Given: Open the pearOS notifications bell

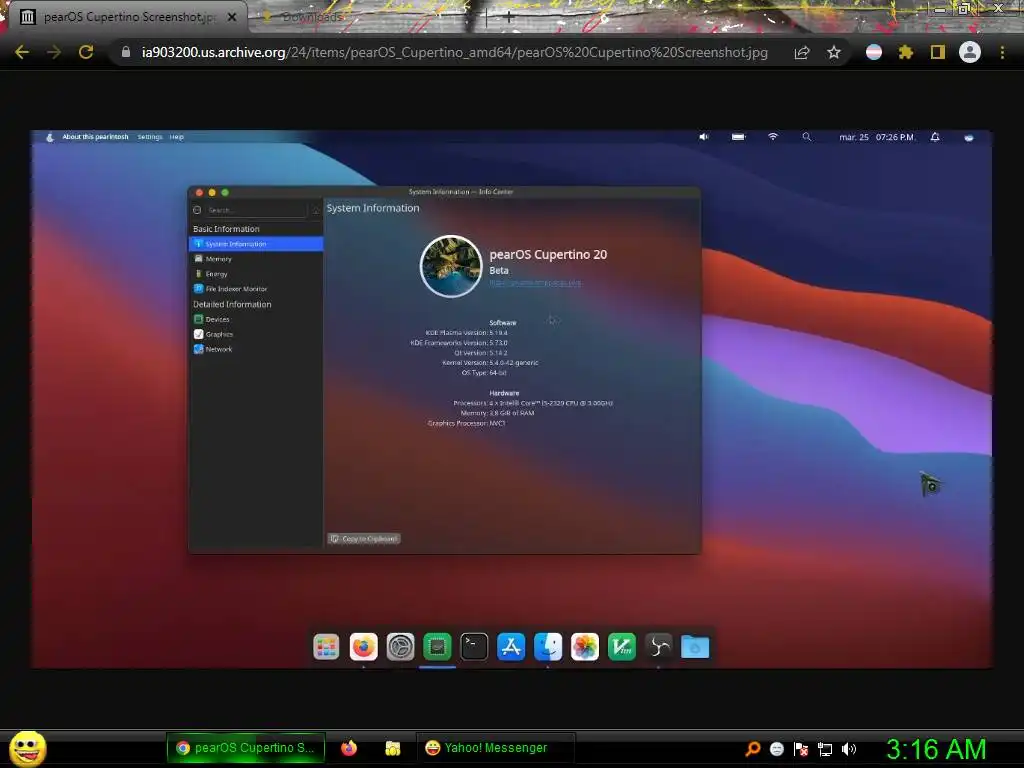Looking at the screenshot, I should (x=935, y=137).
